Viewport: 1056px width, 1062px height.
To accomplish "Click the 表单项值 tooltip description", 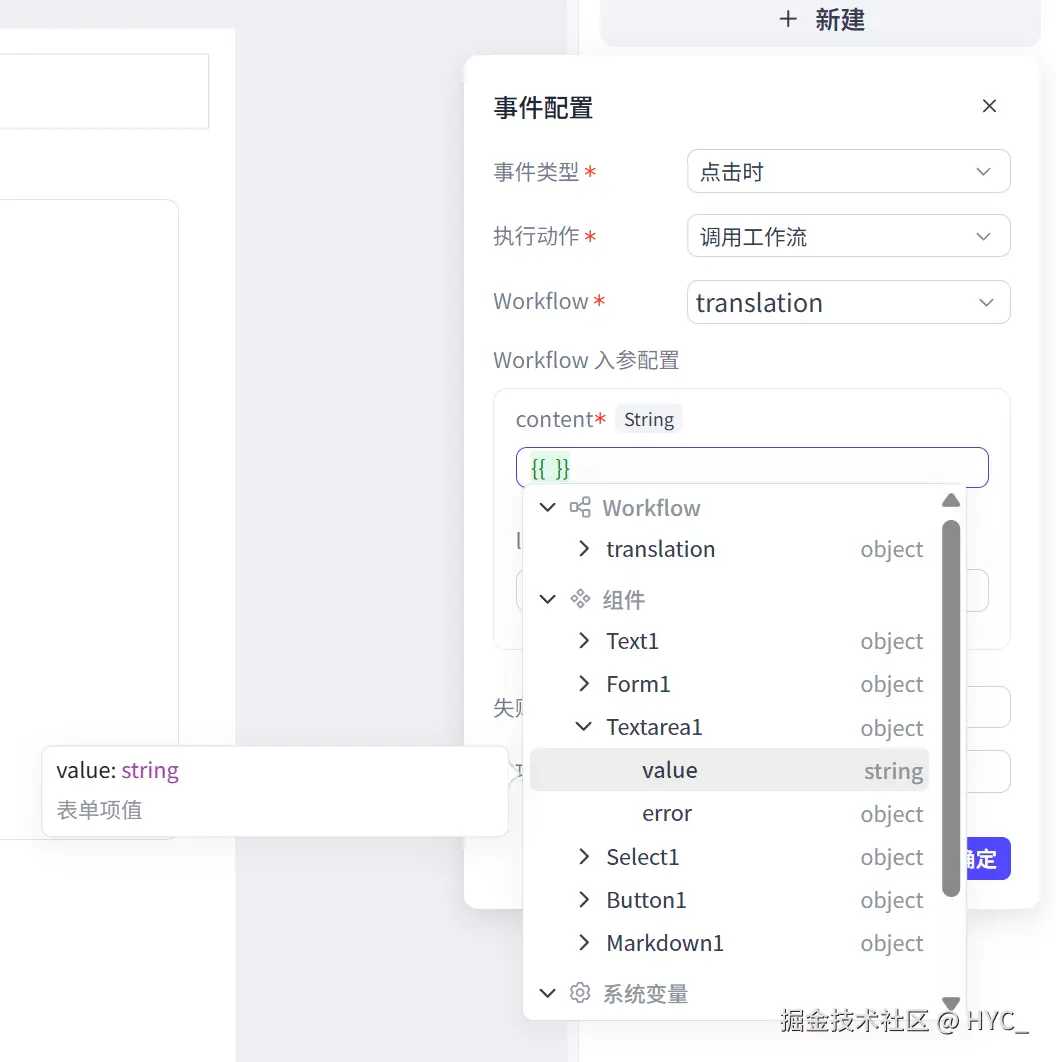I will [x=100, y=810].
